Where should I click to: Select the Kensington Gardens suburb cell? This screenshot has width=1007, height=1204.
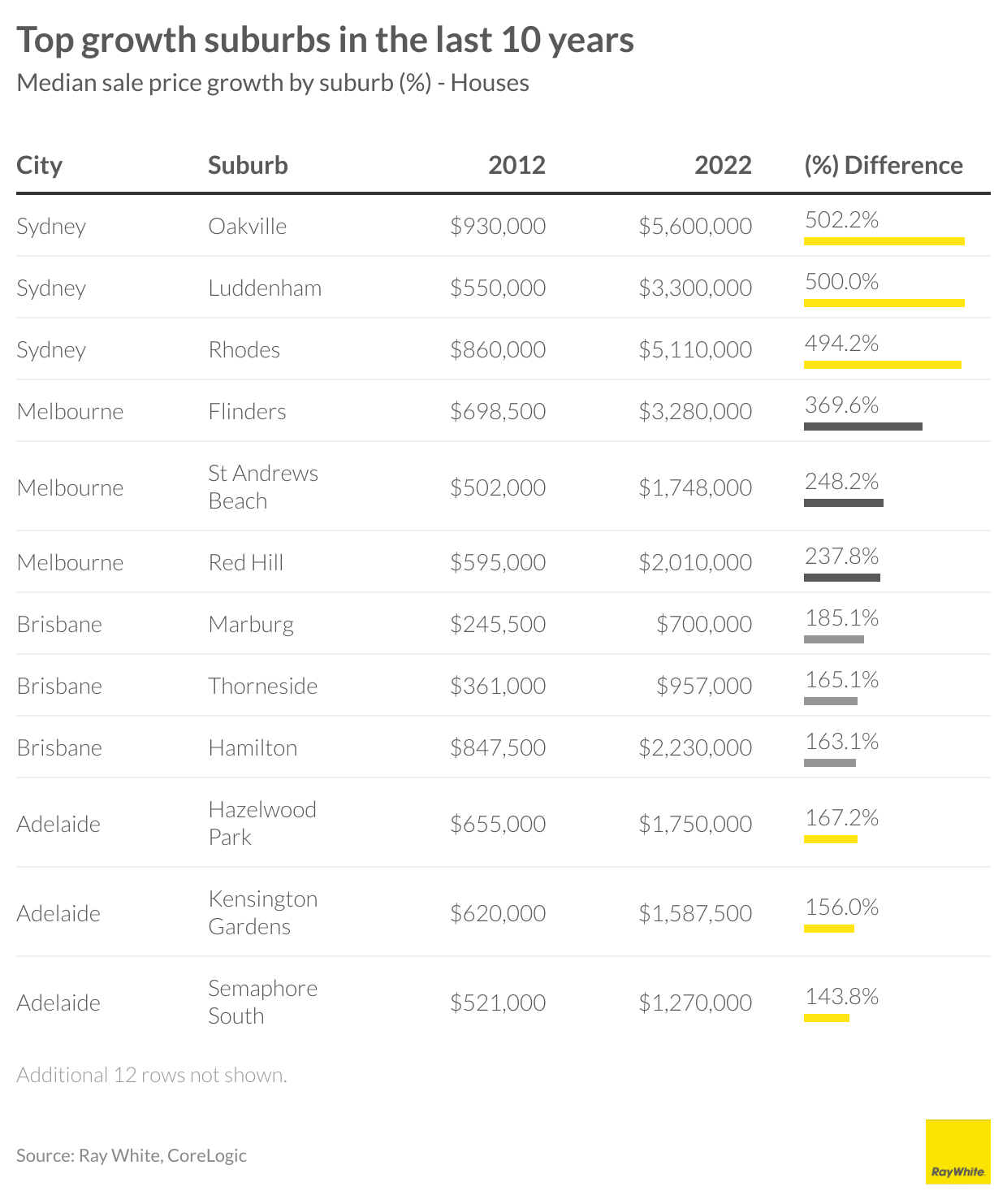[262, 912]
